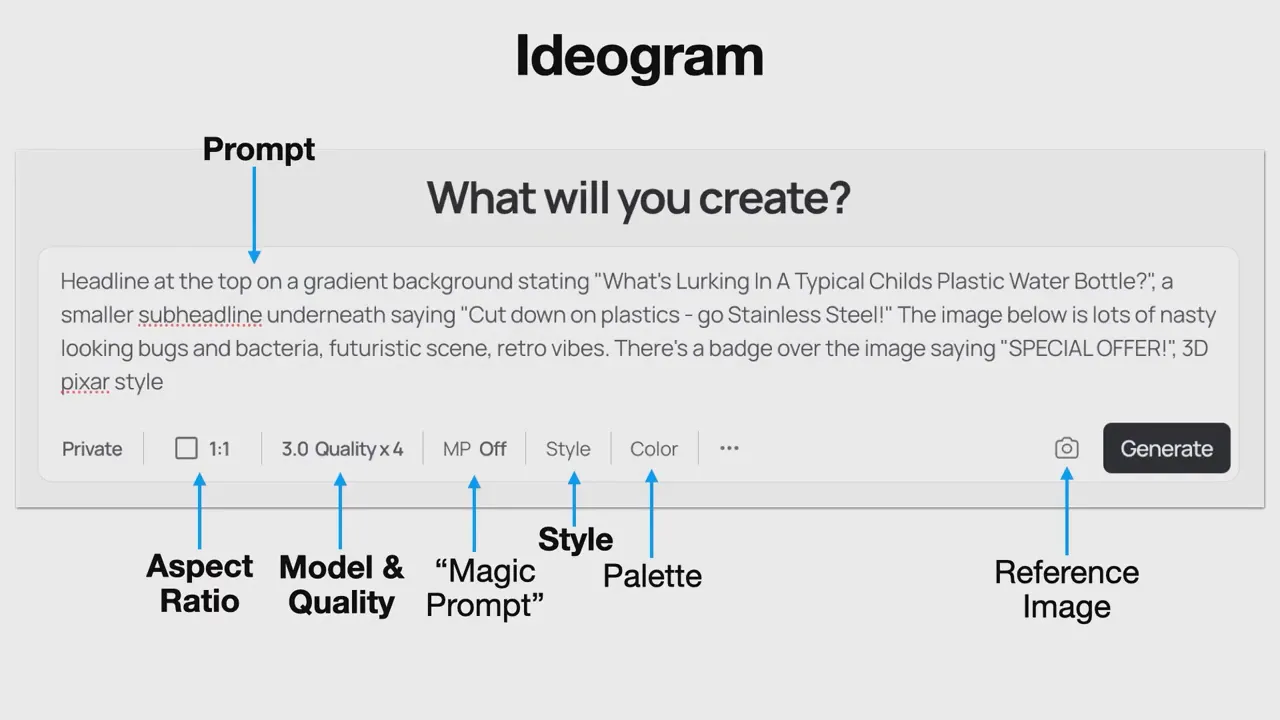Click the Generate button
Viewport: 1280px width, 720px height.
click(x=1166, y=448)
